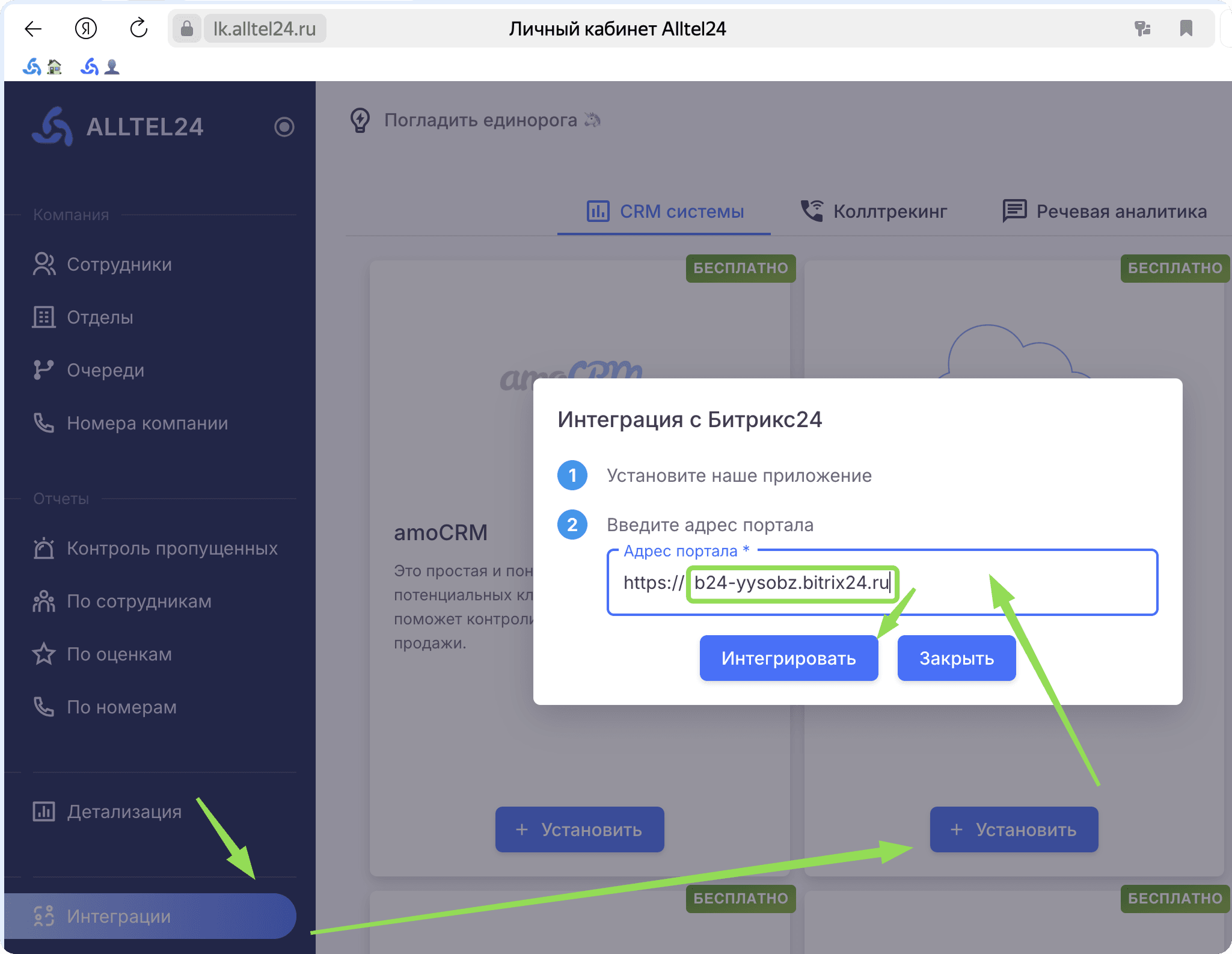
Task: Go to Контроль пропущенных report
Action: click(x=172, y=548)
